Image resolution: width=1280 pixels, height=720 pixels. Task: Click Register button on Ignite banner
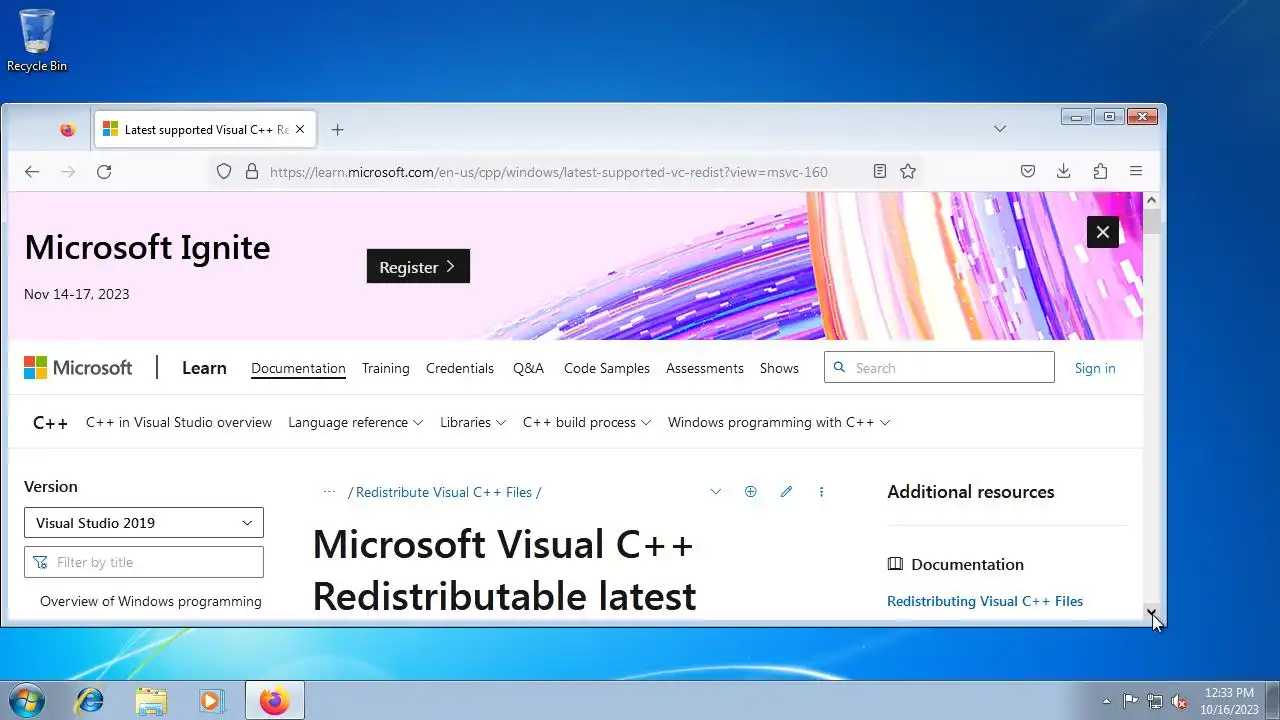(x=418, y=266)
